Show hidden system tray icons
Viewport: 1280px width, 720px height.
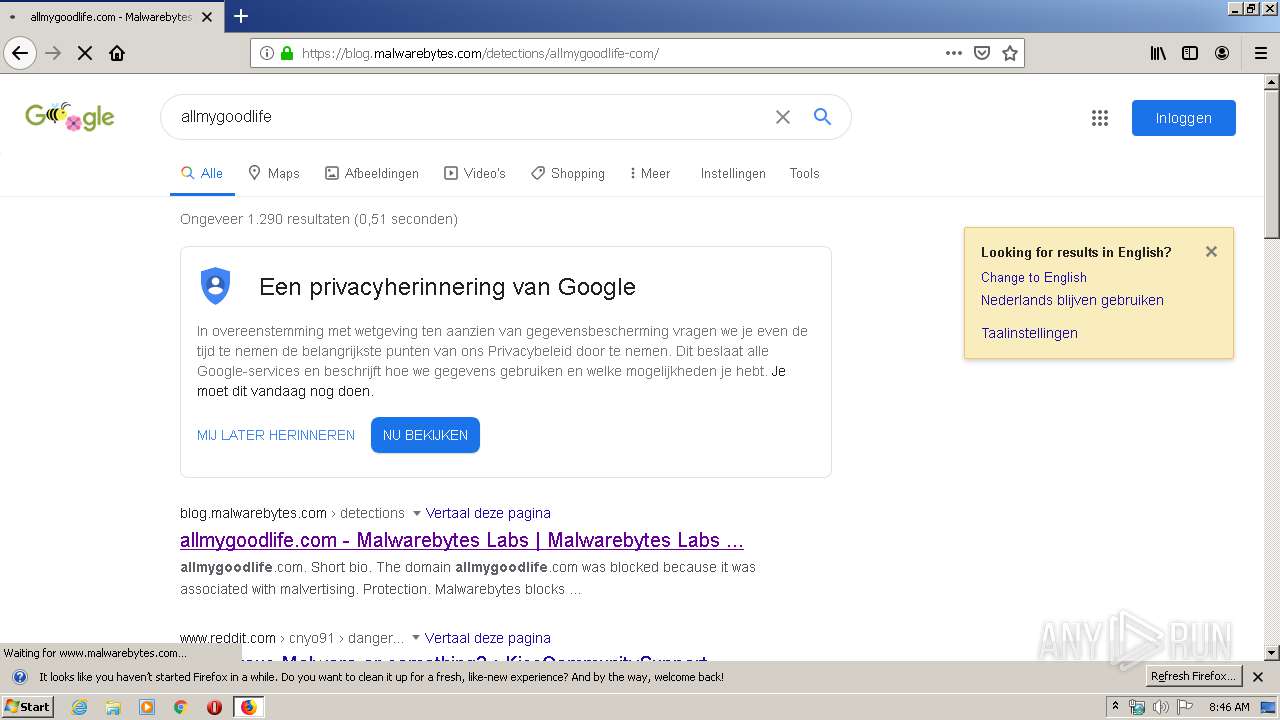[1115, 707]
